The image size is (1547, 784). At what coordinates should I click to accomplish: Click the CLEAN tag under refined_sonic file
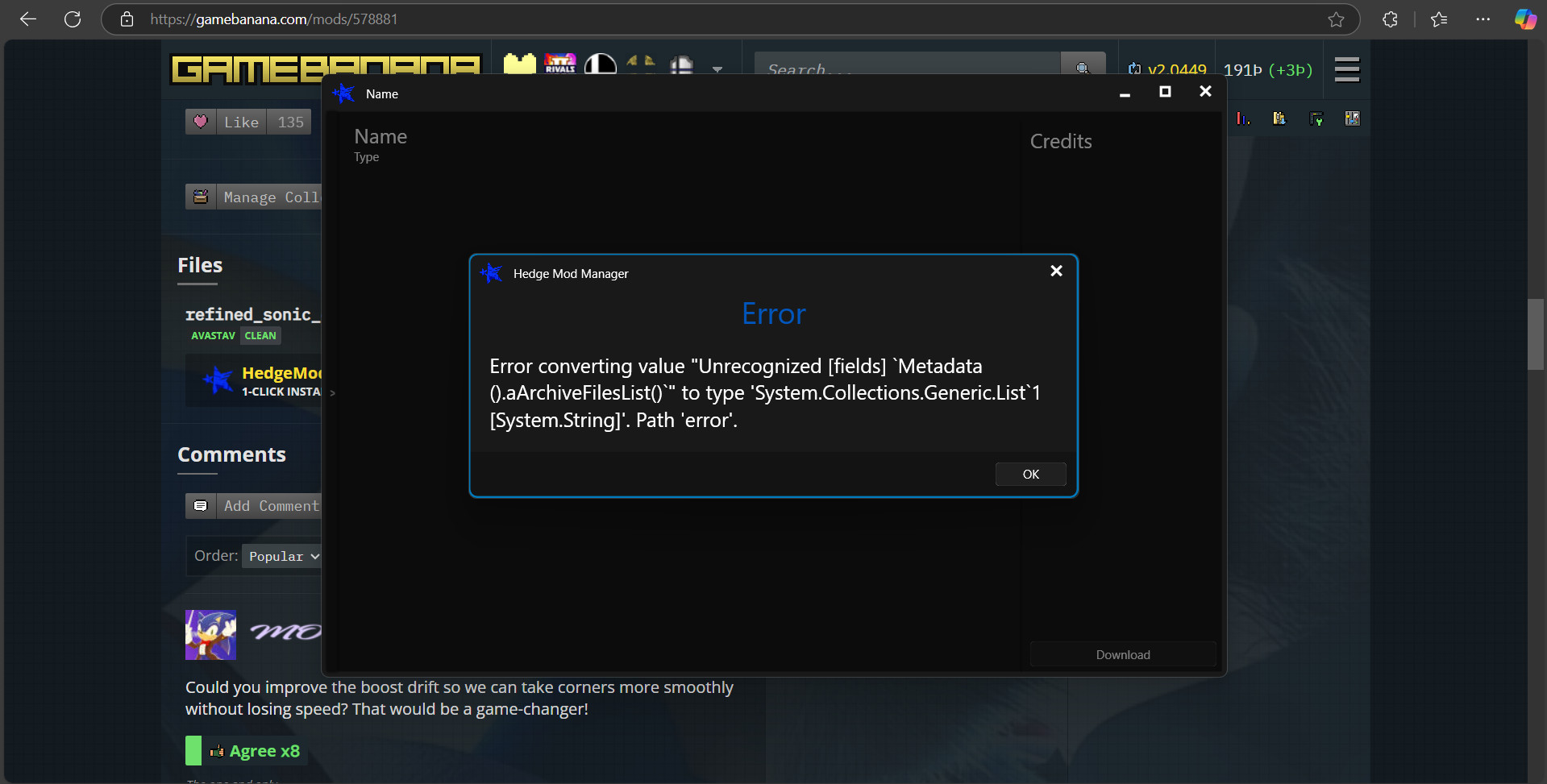coord(260,335)
